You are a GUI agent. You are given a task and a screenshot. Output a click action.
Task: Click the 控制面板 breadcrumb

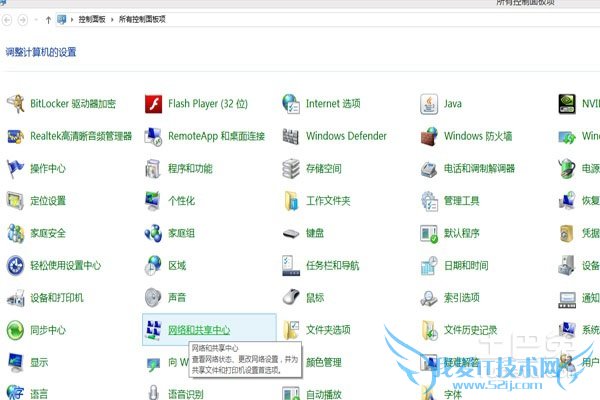click(x=92, y=19)
